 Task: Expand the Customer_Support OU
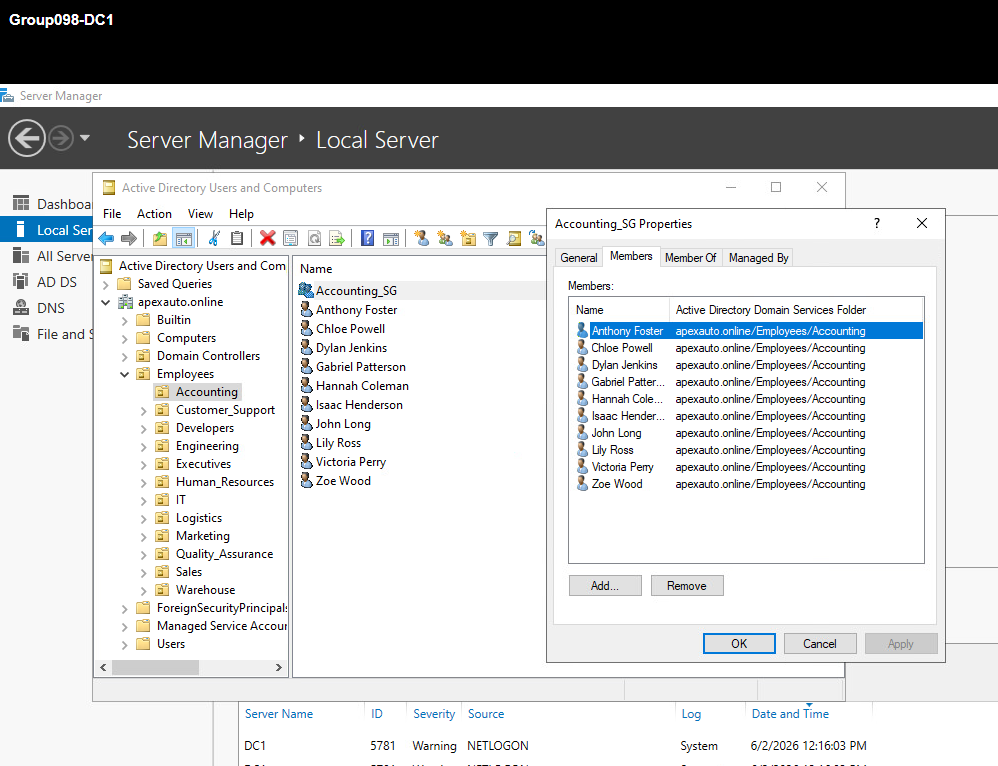[x=144, y=411]
